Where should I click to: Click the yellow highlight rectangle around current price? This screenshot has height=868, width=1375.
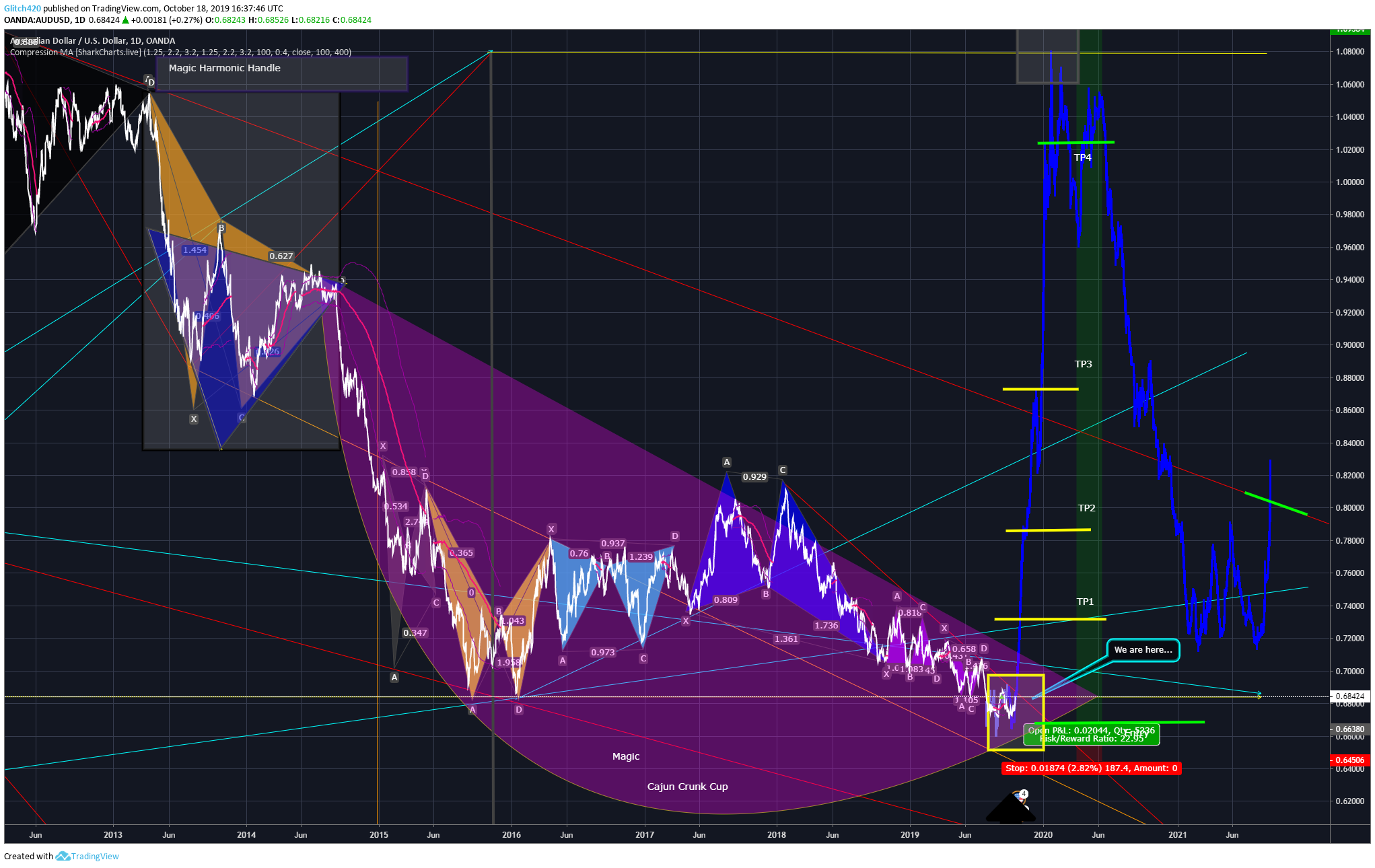point(1016,712)
